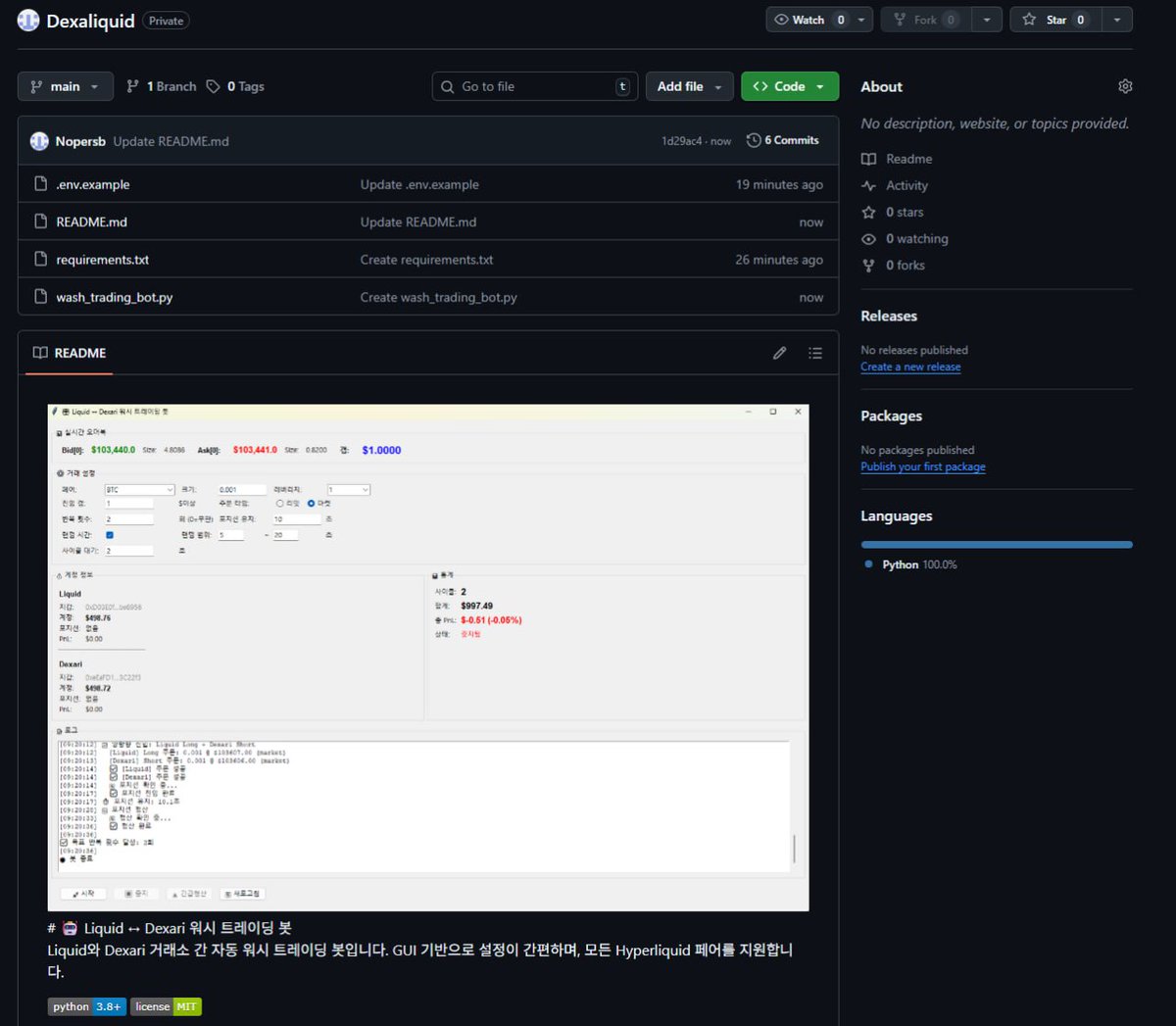View the 6 Commits history
Image resolution: width=1176 pixels, height=1026 pixels.
(782, 140)
